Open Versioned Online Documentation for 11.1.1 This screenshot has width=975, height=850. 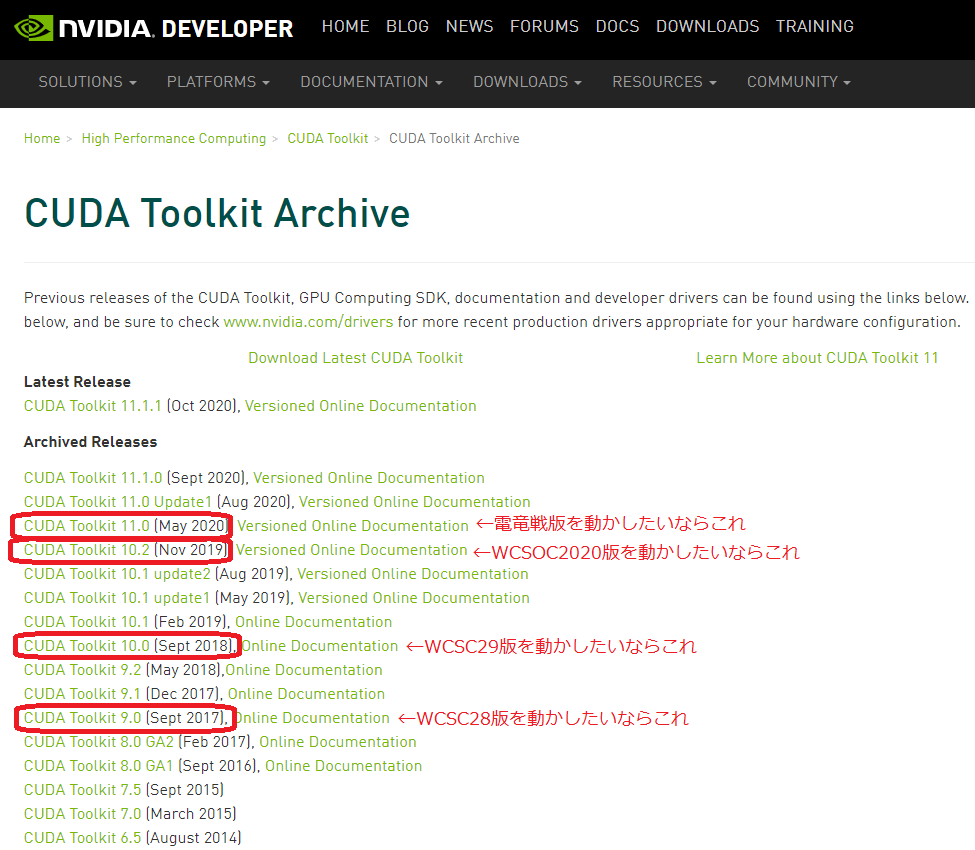(x=361, y=406)
